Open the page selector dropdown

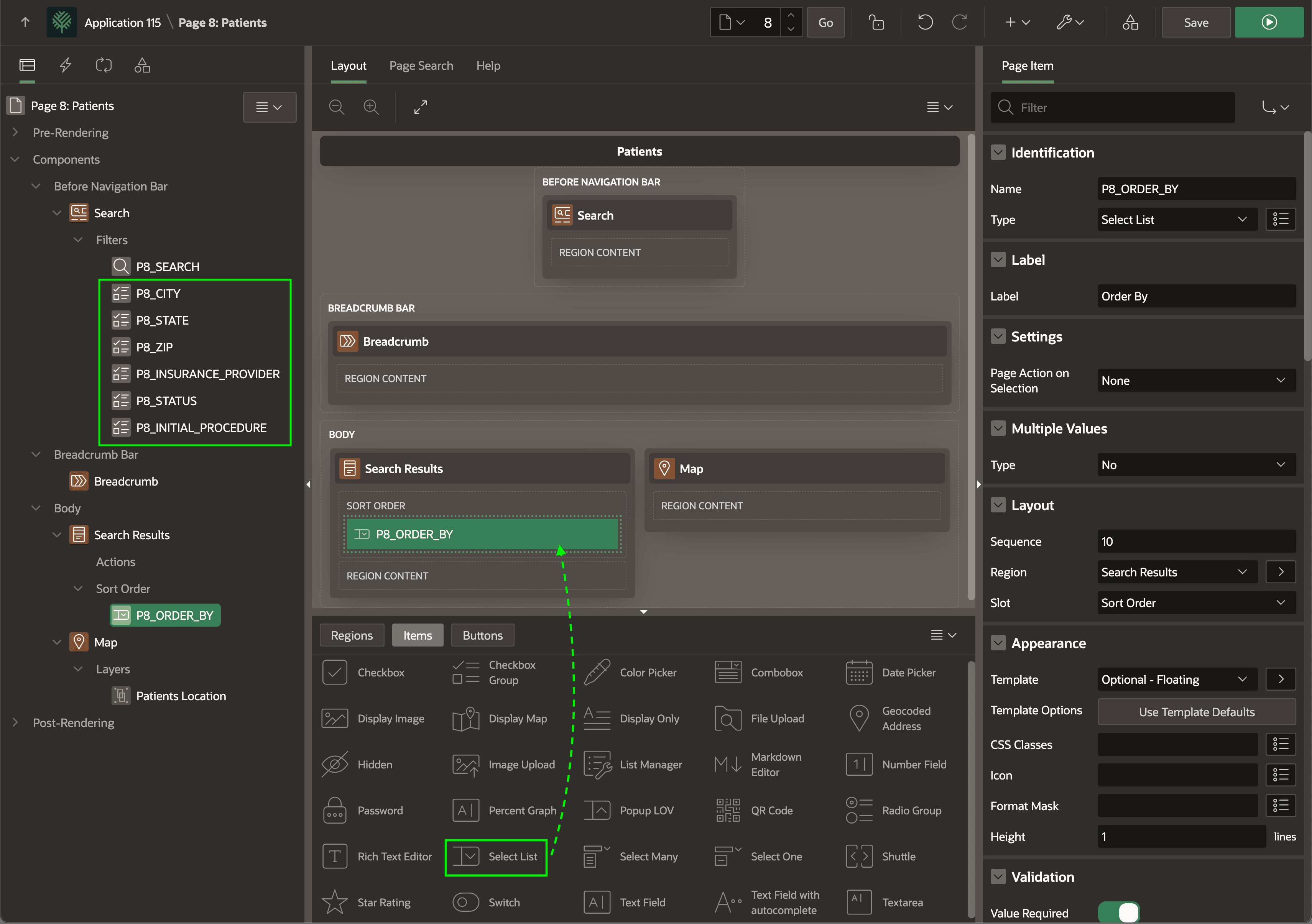pyautogui.click(x=732, y=22)
